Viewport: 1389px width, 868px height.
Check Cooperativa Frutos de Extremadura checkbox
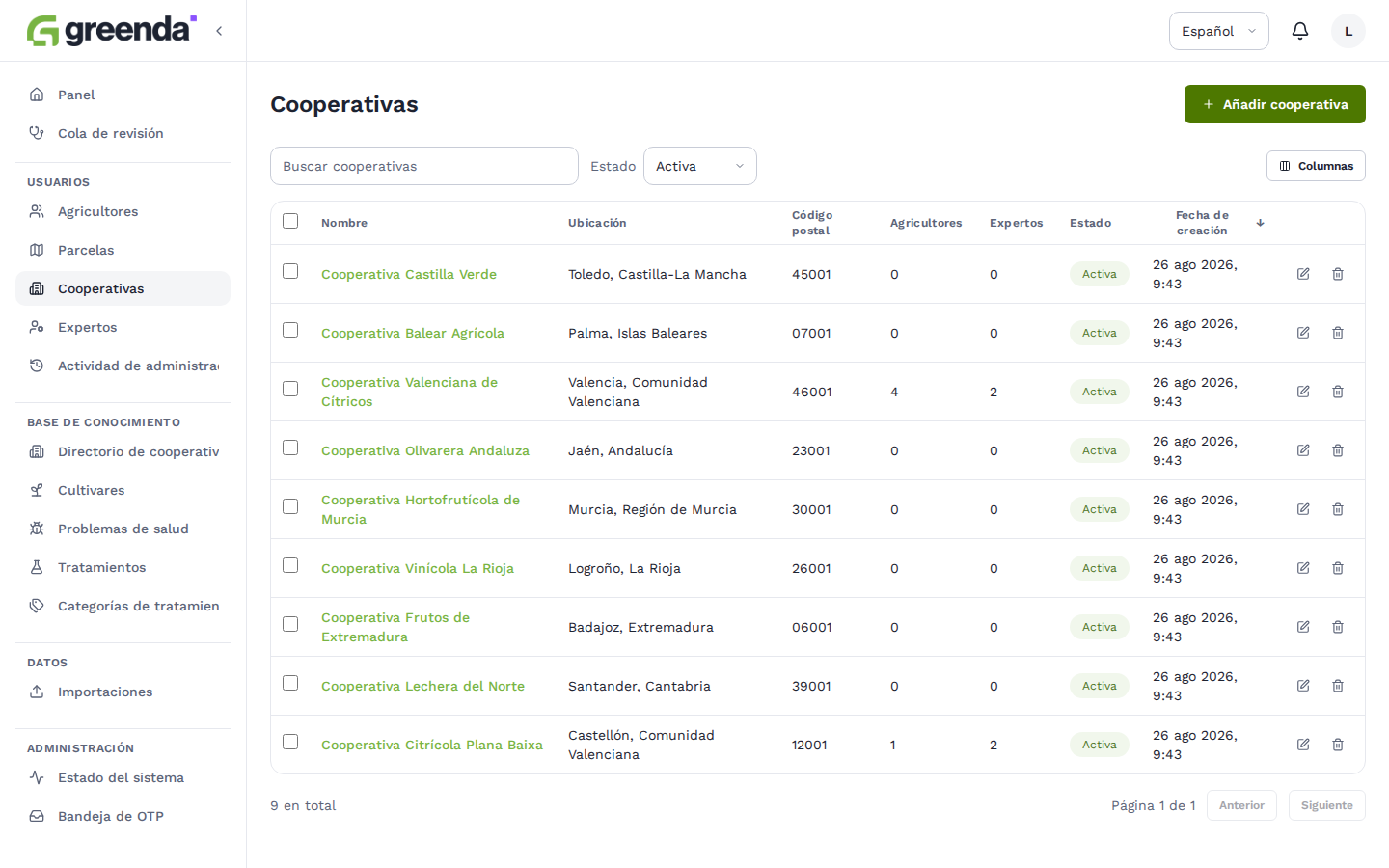290,624
